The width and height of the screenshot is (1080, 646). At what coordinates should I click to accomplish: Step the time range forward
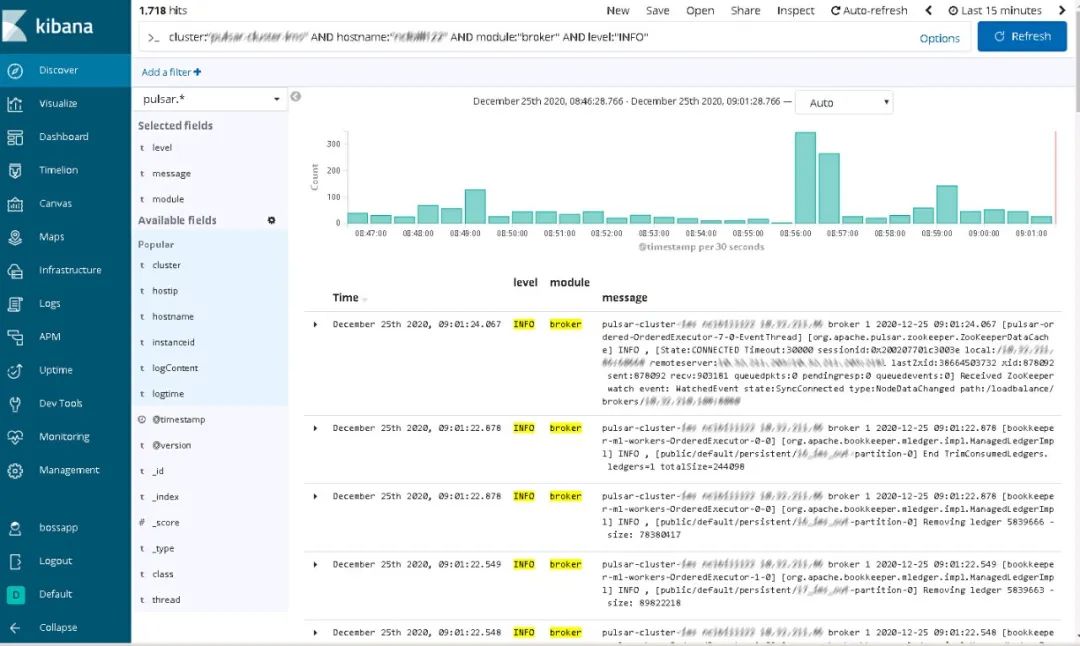click(x=1061, y=10)
